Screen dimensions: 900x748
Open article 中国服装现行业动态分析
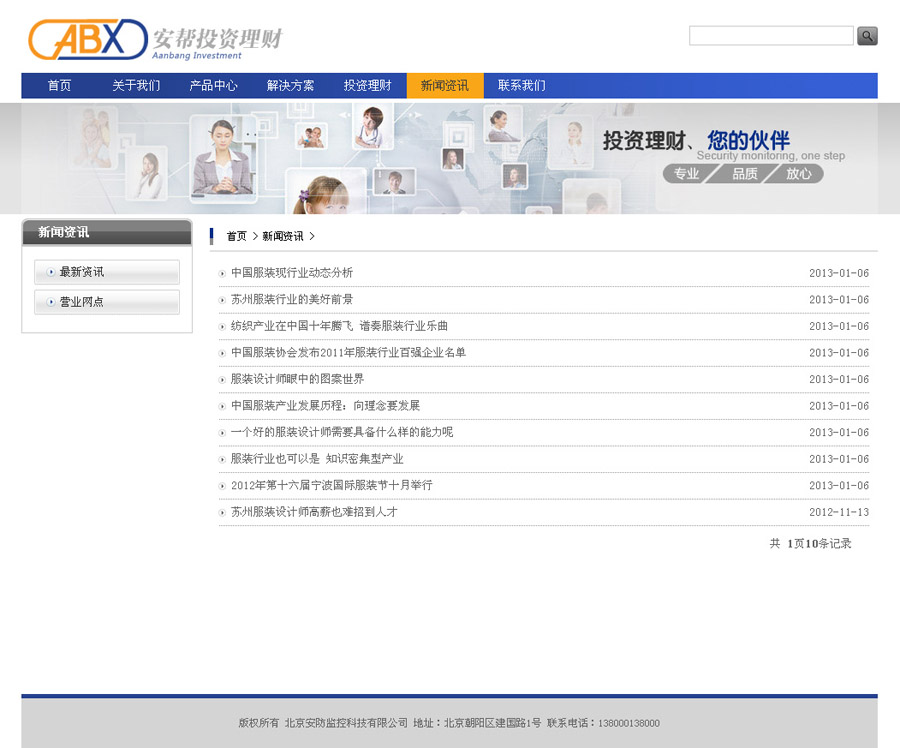tap(292, 273)
